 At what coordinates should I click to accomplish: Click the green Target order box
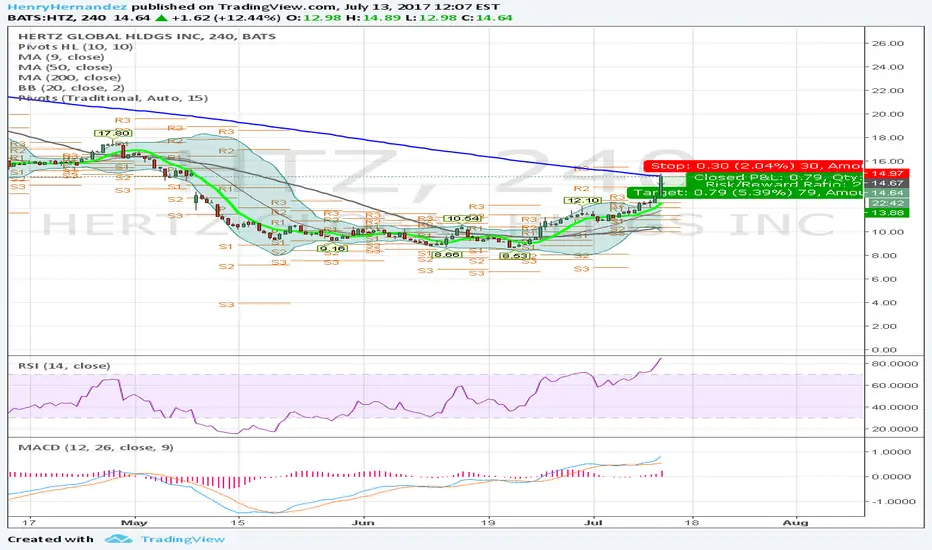746,193
